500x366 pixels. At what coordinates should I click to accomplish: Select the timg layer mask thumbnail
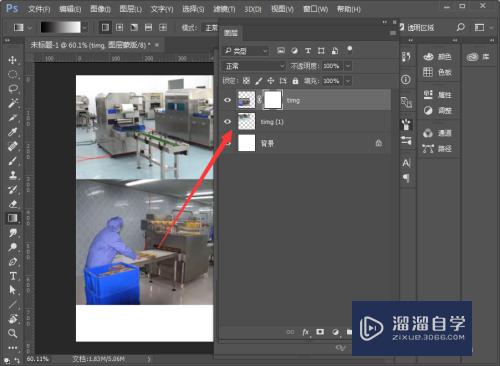pyautogui.click(x=273, y=100)
